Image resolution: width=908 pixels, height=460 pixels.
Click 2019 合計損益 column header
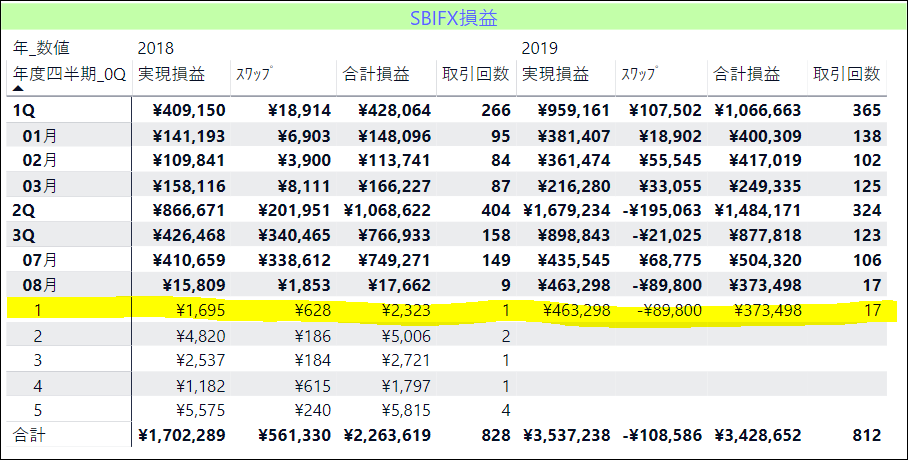[x=747, y=74]
